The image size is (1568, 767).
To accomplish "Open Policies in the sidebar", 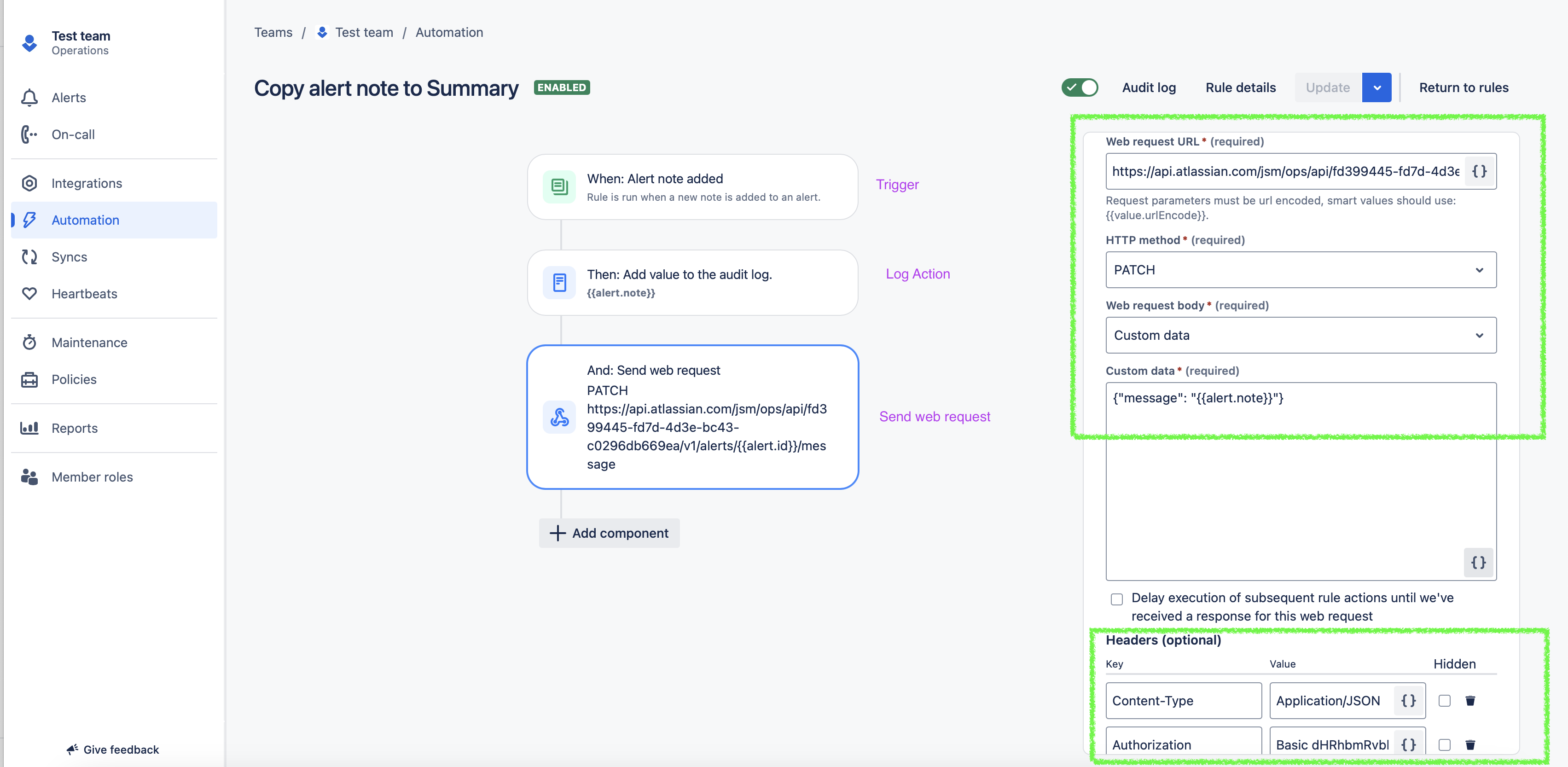I will coord(114,379).
